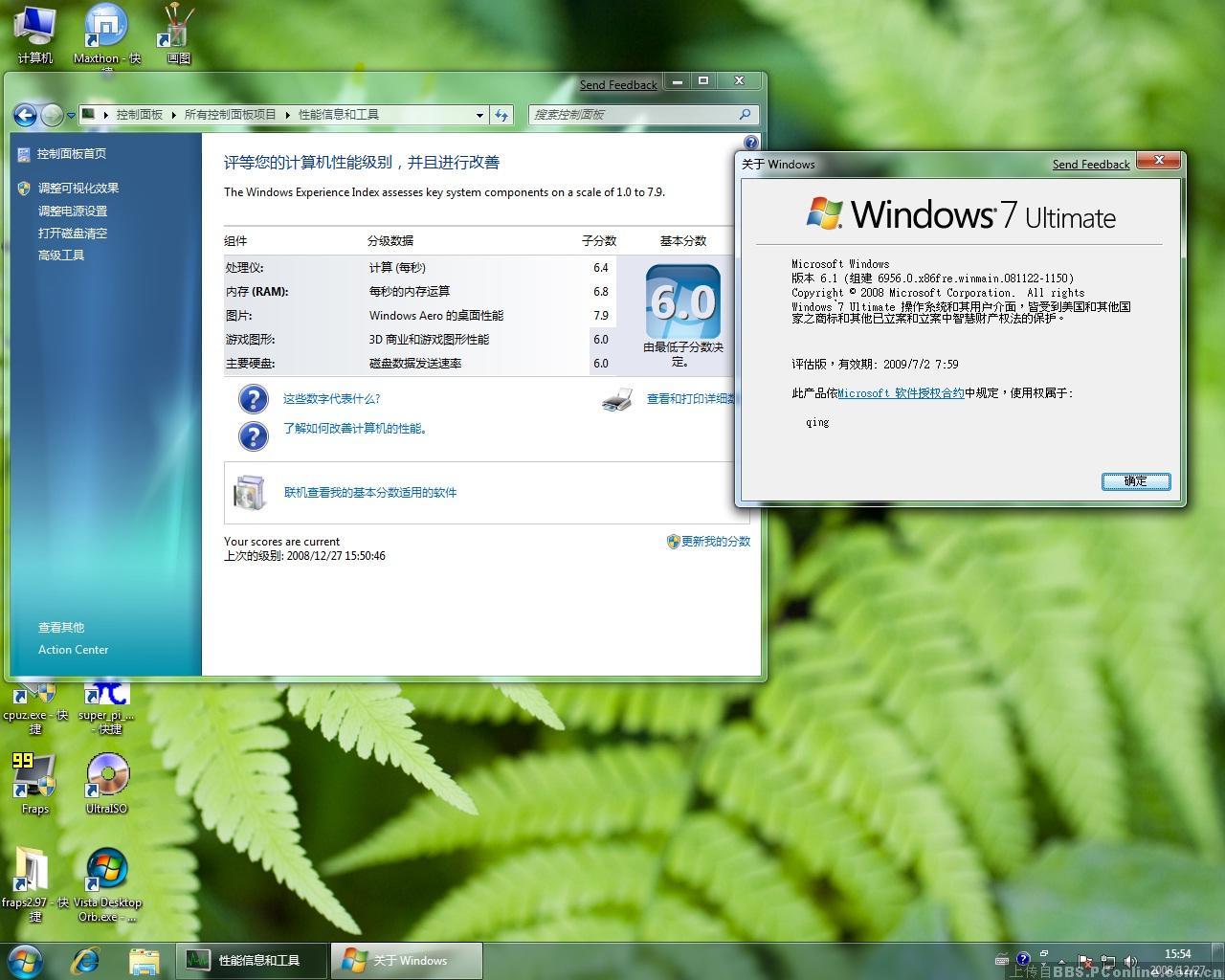Screen dimensions: 1225x980
Task: Open the Windows Start orb
Action: pyautogui.click(x=25, y=961)
